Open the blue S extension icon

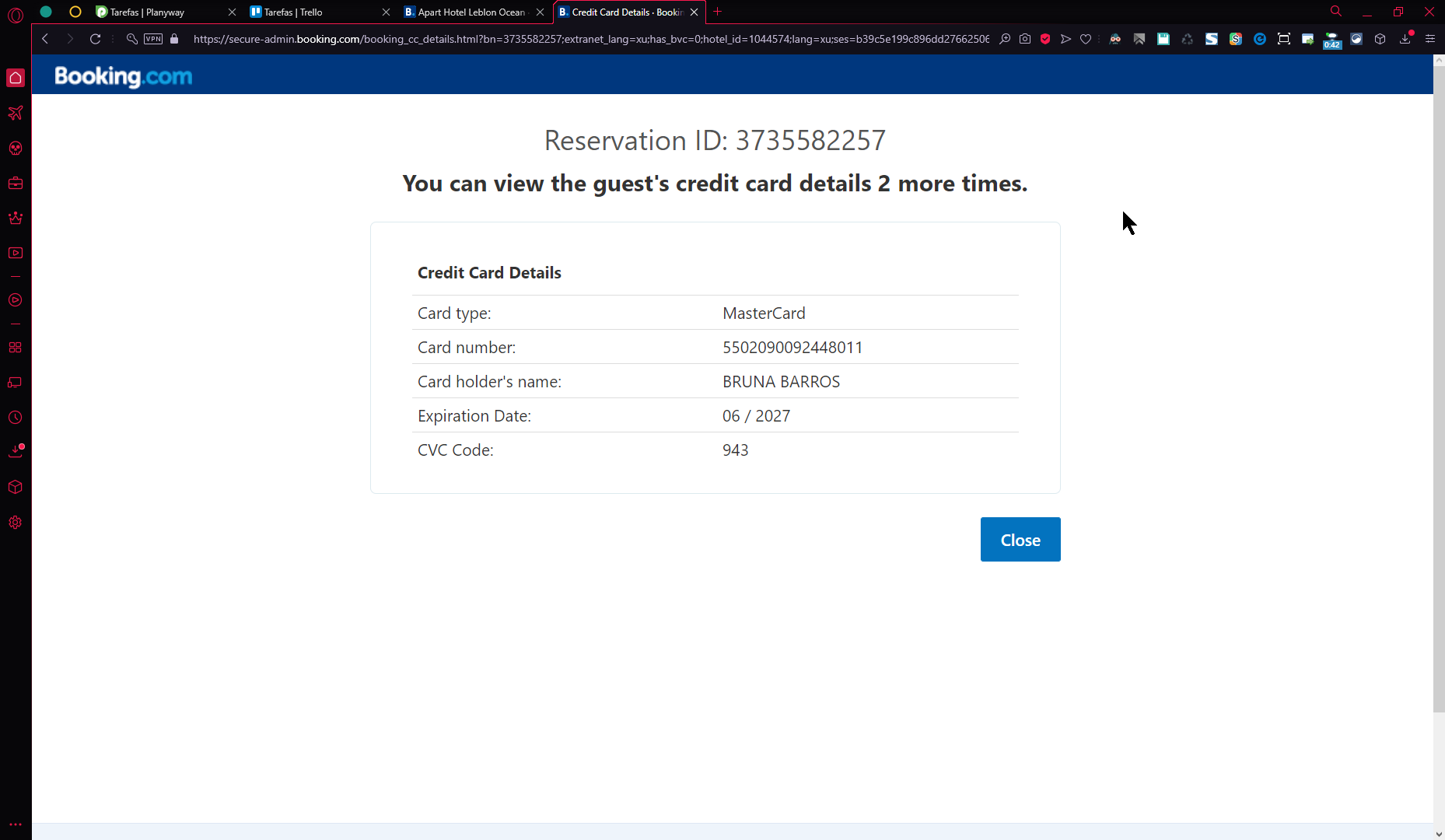[1212, 39]
